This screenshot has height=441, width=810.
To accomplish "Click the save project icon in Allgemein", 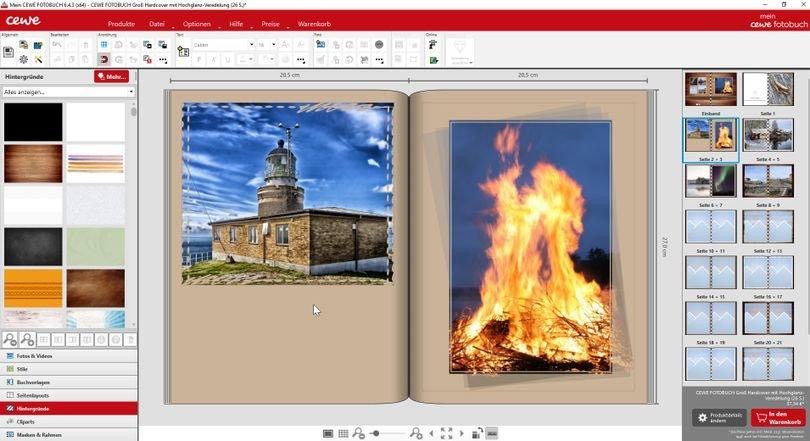I will click(8, 52).
